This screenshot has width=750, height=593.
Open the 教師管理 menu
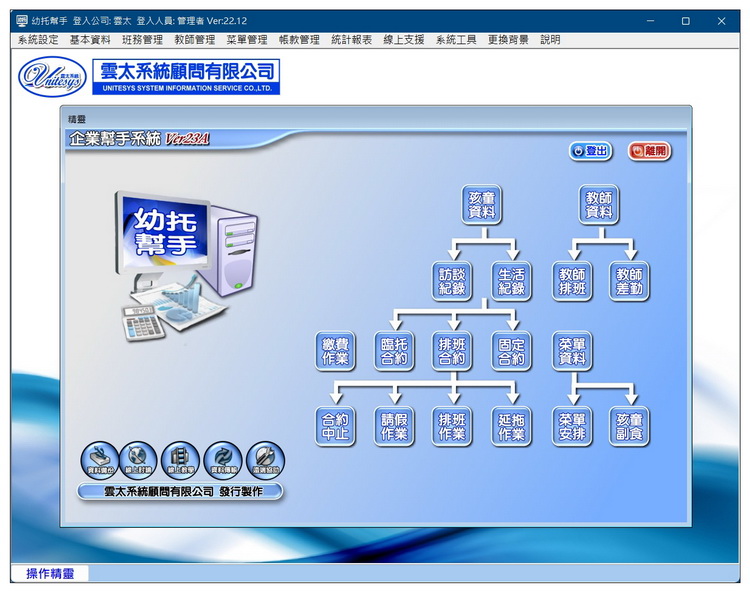point(195,40)
